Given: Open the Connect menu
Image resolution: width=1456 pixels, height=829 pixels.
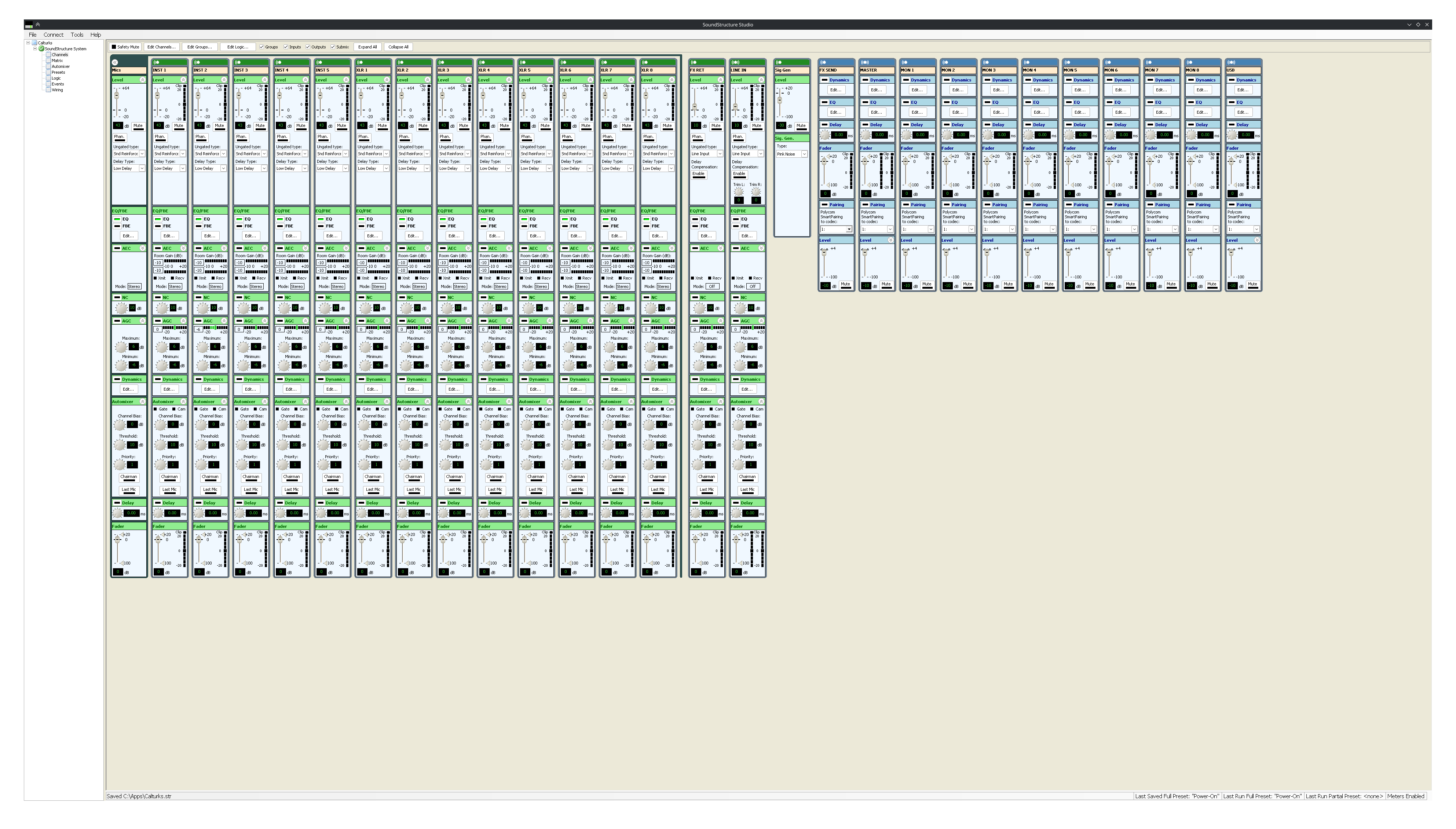Looking at the screenshot, I should tap(54, 35).
